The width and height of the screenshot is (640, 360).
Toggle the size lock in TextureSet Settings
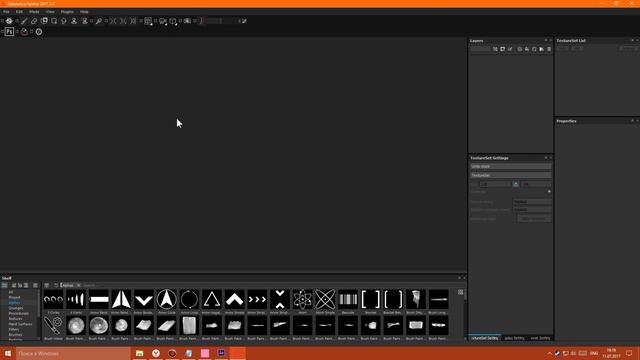(516, 184)
